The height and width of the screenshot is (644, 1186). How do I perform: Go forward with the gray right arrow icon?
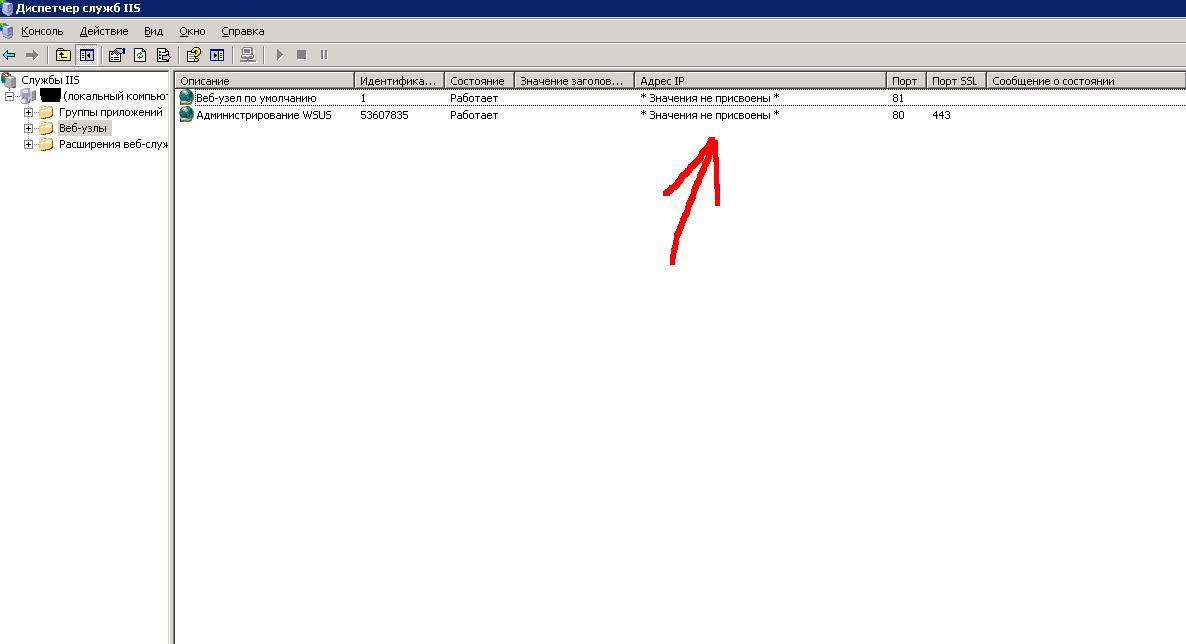32,54
